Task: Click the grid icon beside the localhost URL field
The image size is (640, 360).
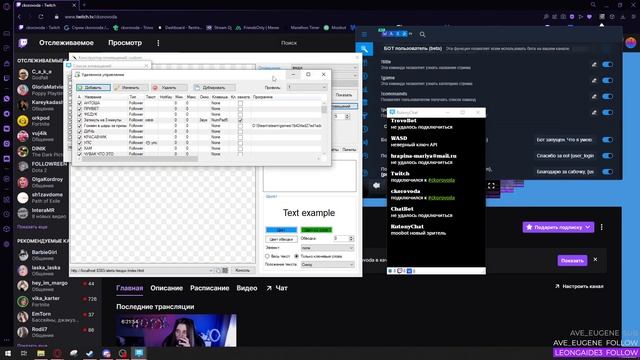Action: (225, 270)
